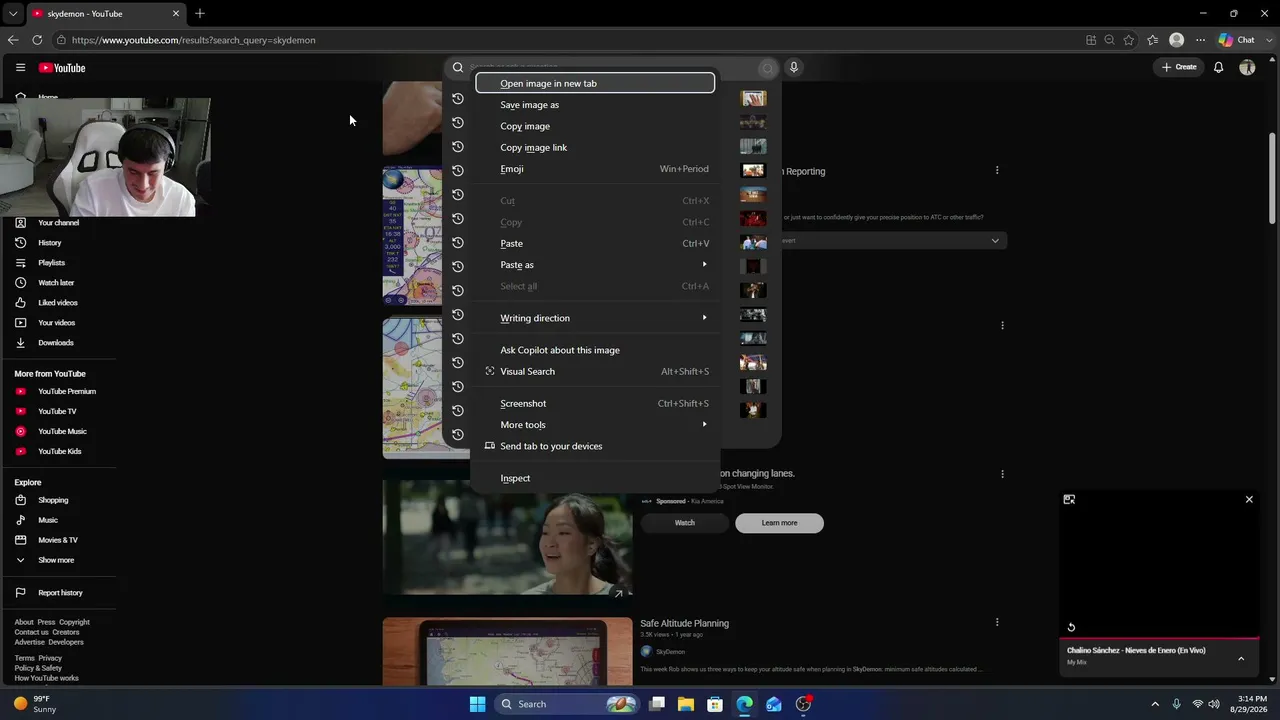Open YouTube notifications bell
Viewport: 1280px width, 720px height.
[1218, 67]
